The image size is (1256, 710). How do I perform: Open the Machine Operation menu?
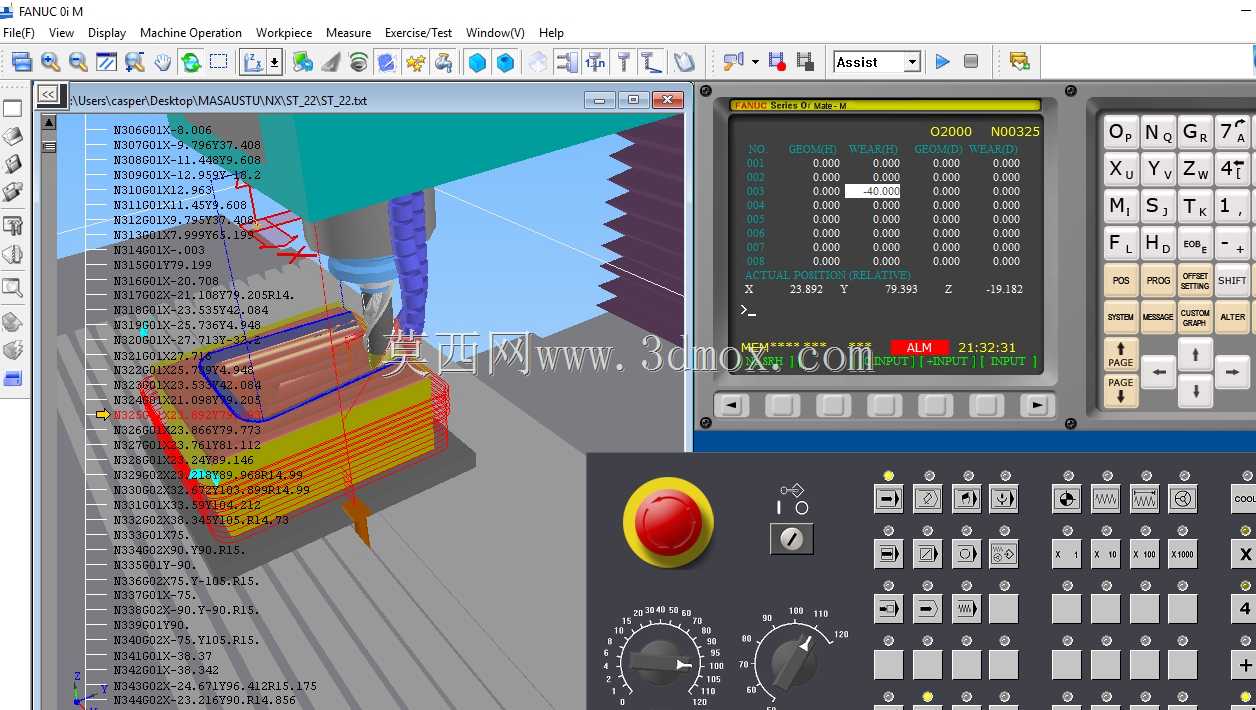point(191,33)
